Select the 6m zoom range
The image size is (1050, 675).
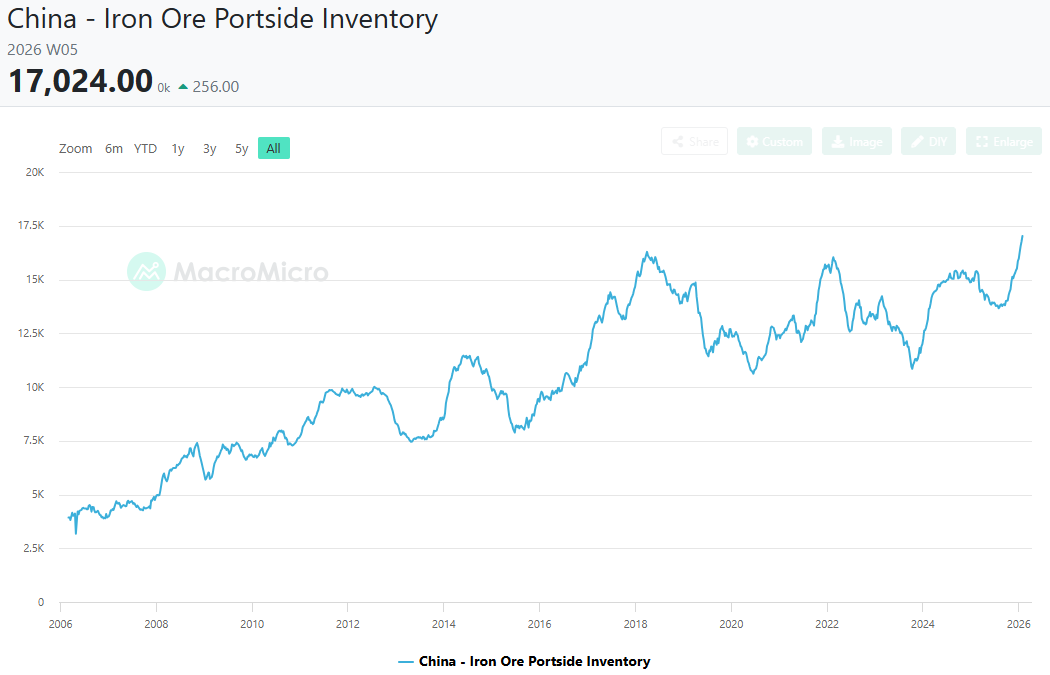point(114,149)
